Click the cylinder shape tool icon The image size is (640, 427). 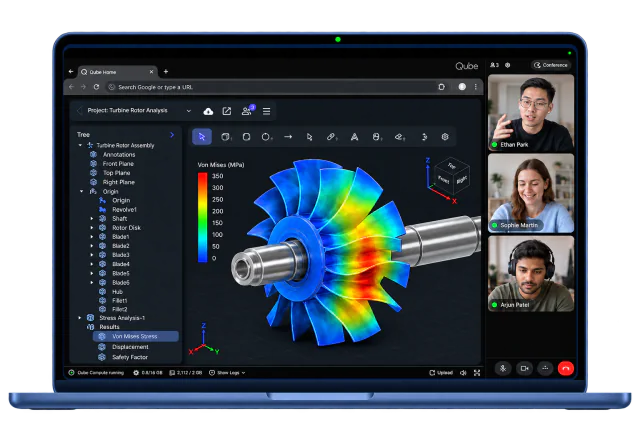(x=377, y=137)
